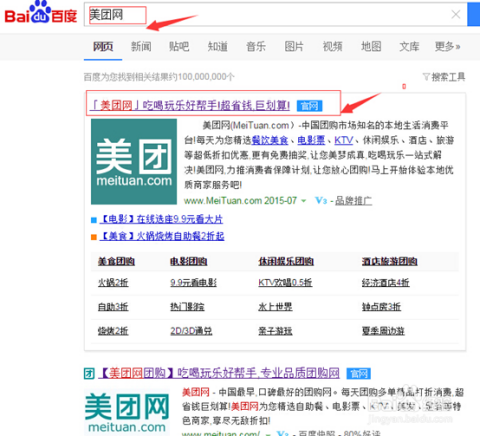The width and height of the screenshot is (480, 436).
Task: Click the Baidu logo
Action: coord(40,13)
